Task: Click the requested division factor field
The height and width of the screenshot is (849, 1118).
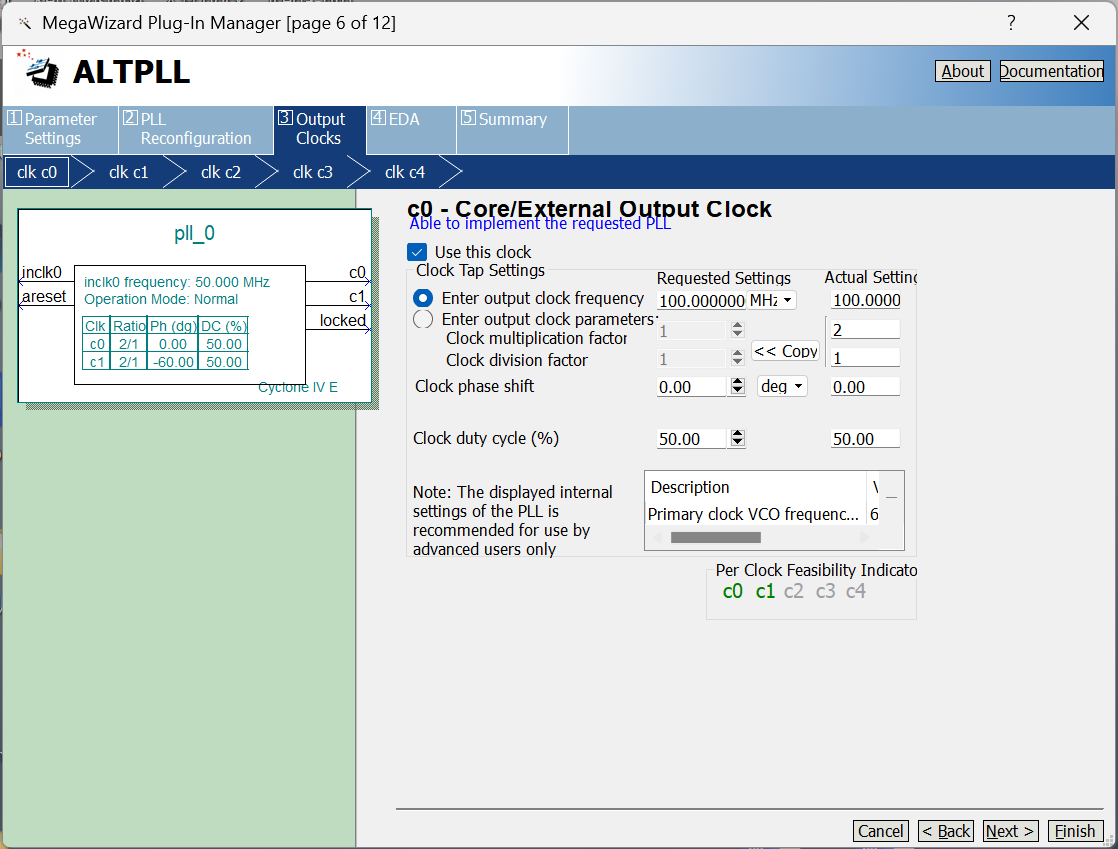Action: click(692, 359)
